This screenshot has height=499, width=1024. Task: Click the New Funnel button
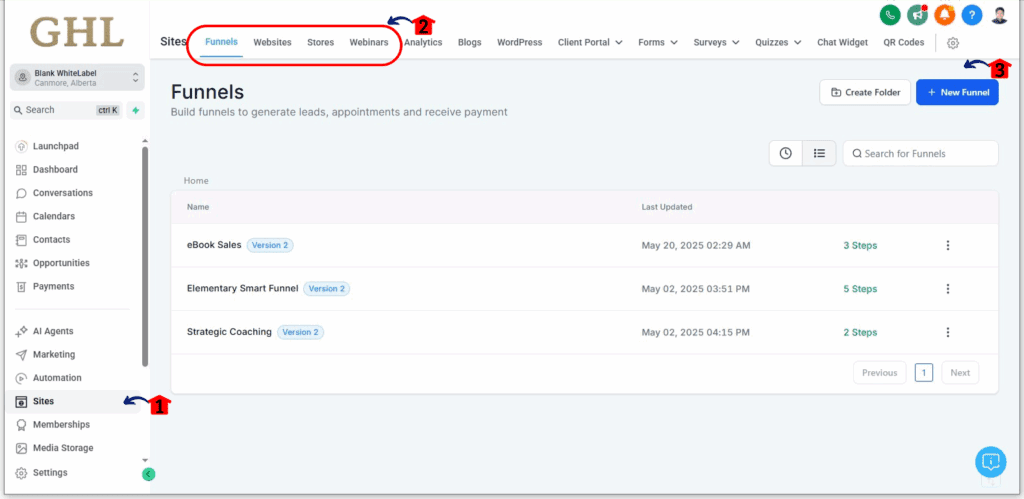point(957,93)
